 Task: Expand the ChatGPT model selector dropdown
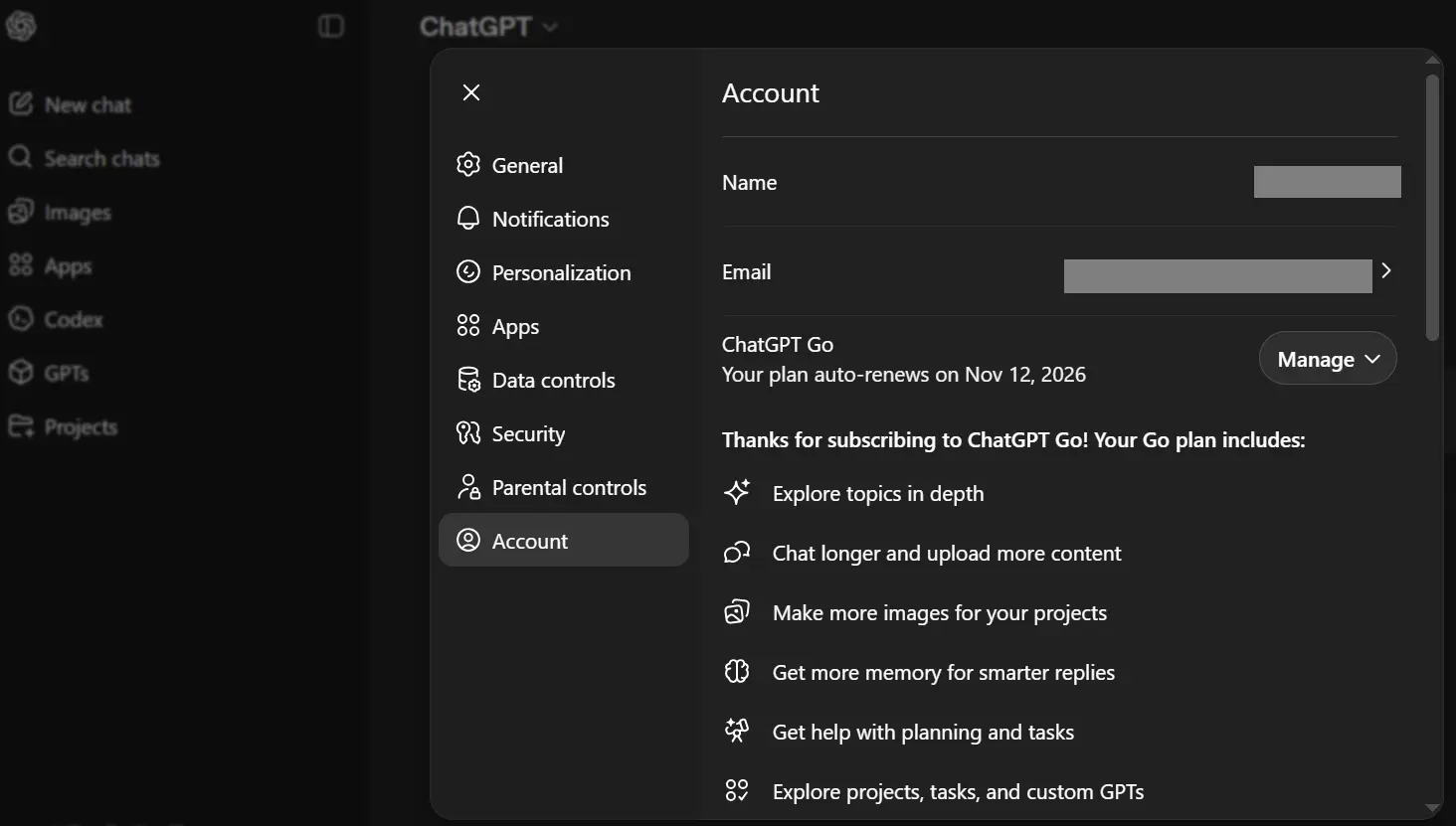tap(488, 27)
